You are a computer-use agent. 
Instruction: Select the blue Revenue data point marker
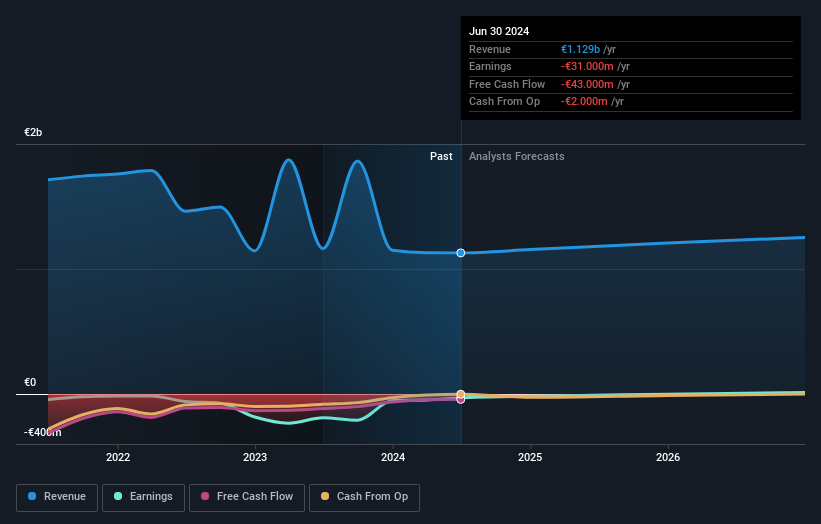point(461,253)
